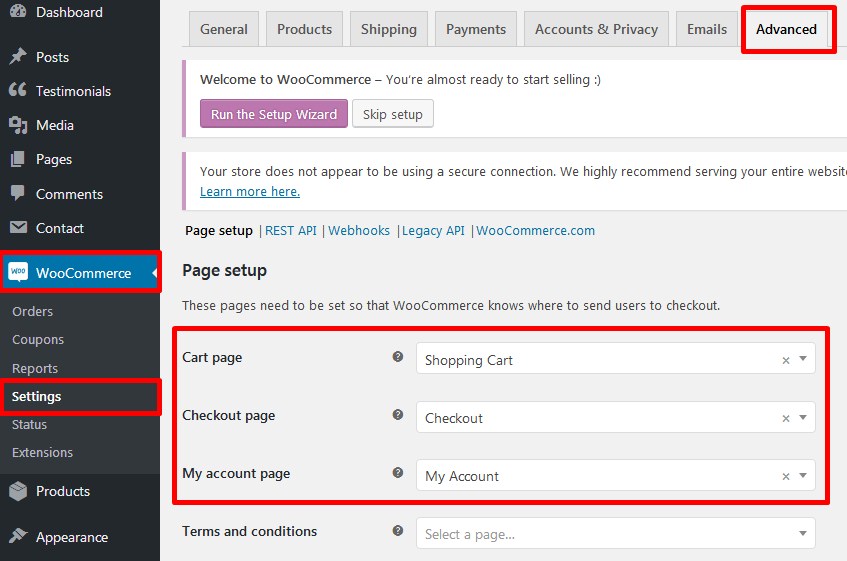Viewport: 847px width, 561px height.
Task: Click the WooCommerce Woo logo icon
Action: 18,272
